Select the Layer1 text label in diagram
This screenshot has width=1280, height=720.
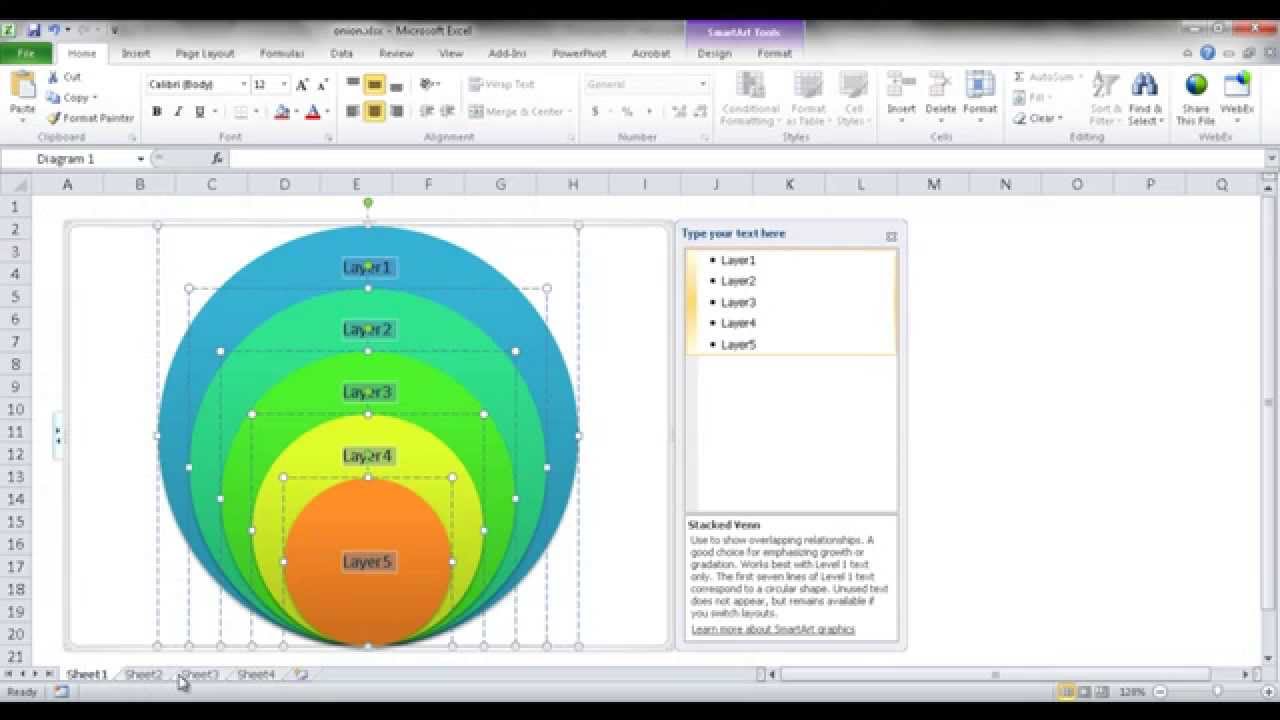(368, 267)
